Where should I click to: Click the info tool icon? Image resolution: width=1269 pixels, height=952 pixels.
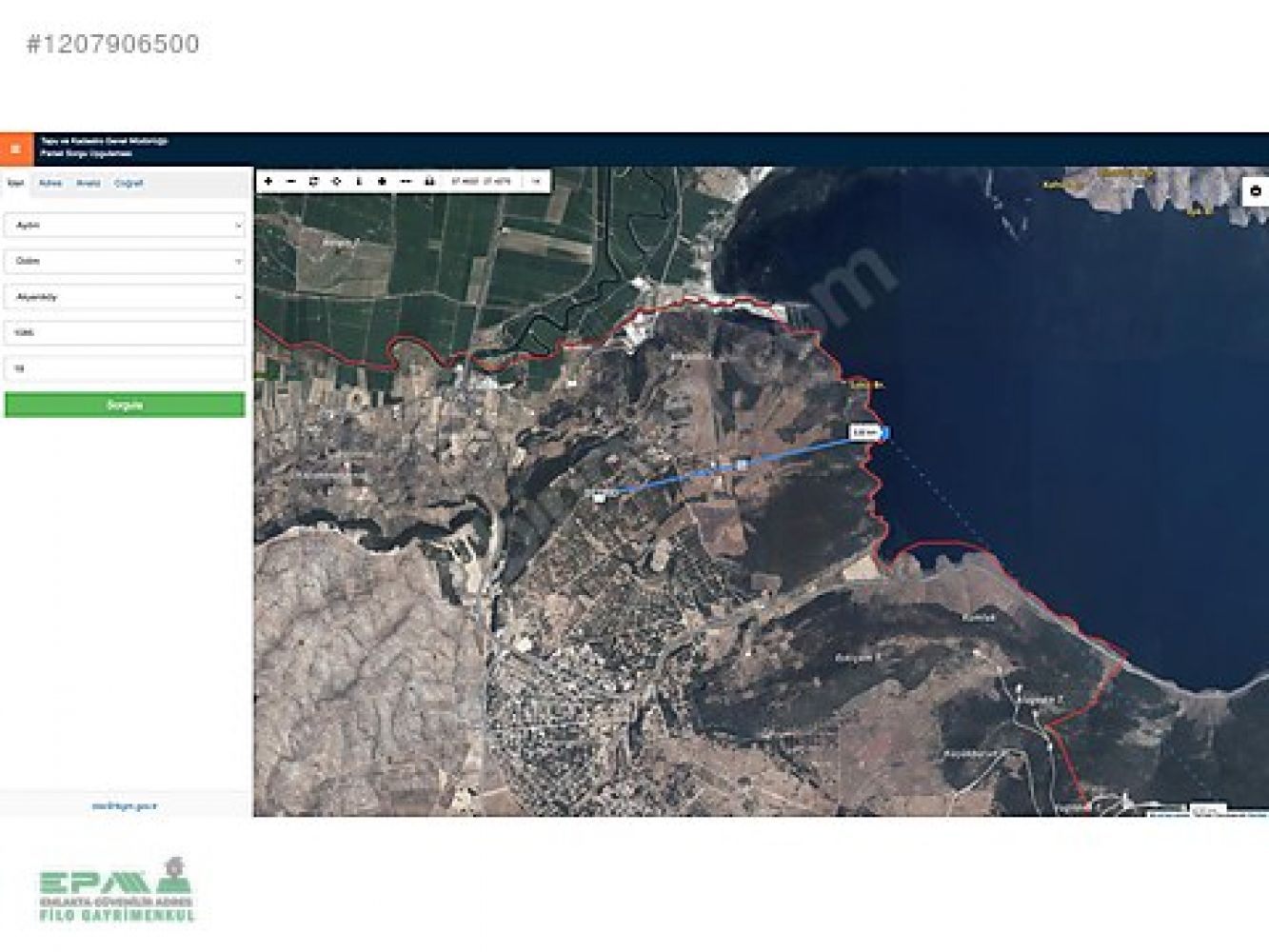359,181
